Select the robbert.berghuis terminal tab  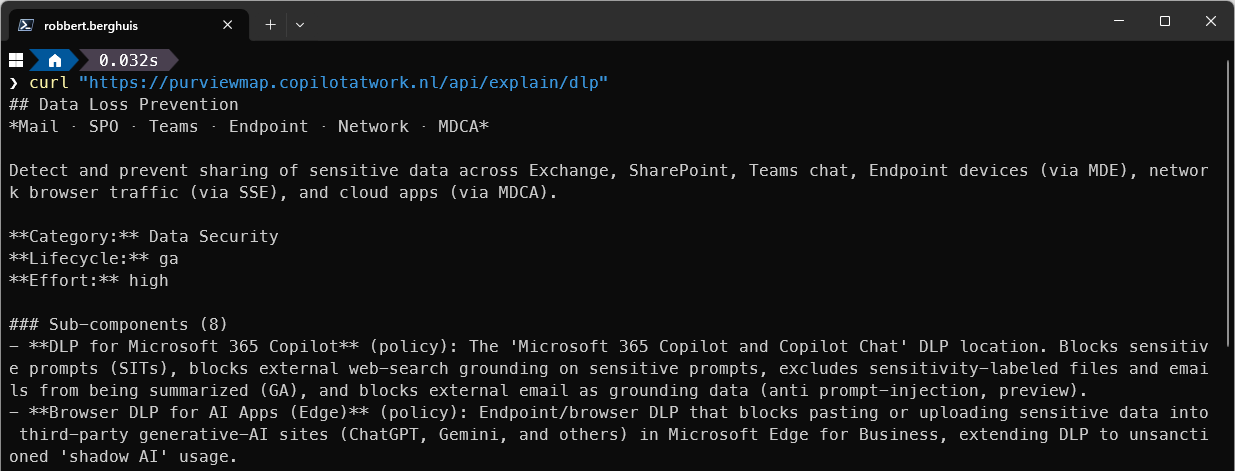click(x=130, y=24)
